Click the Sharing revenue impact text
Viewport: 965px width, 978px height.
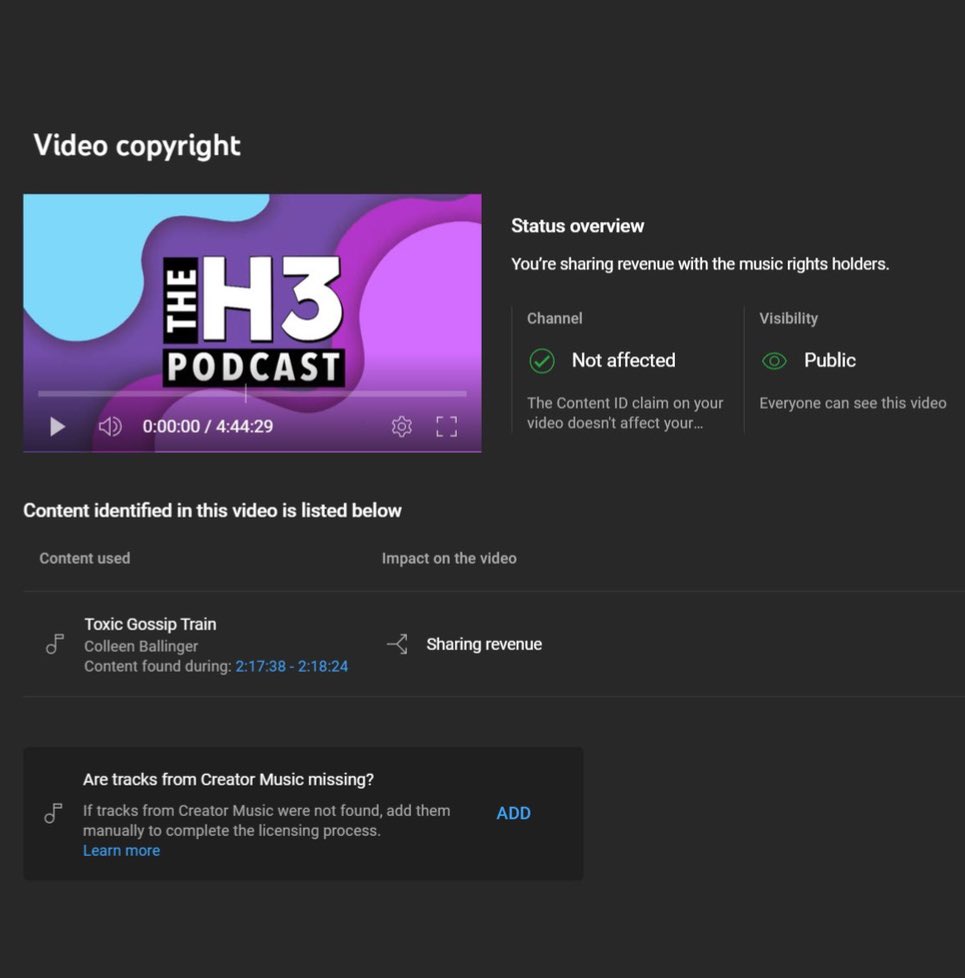point(484,644)
